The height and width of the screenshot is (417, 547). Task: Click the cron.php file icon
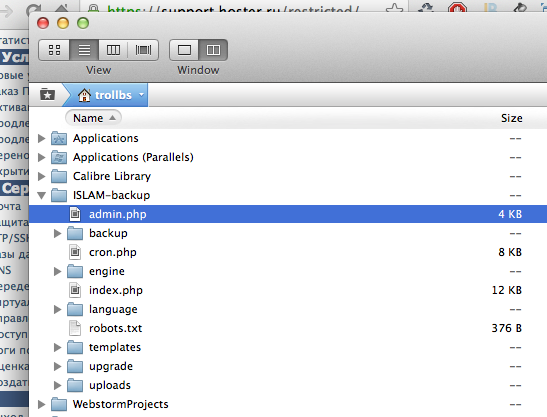coord(75,252)
